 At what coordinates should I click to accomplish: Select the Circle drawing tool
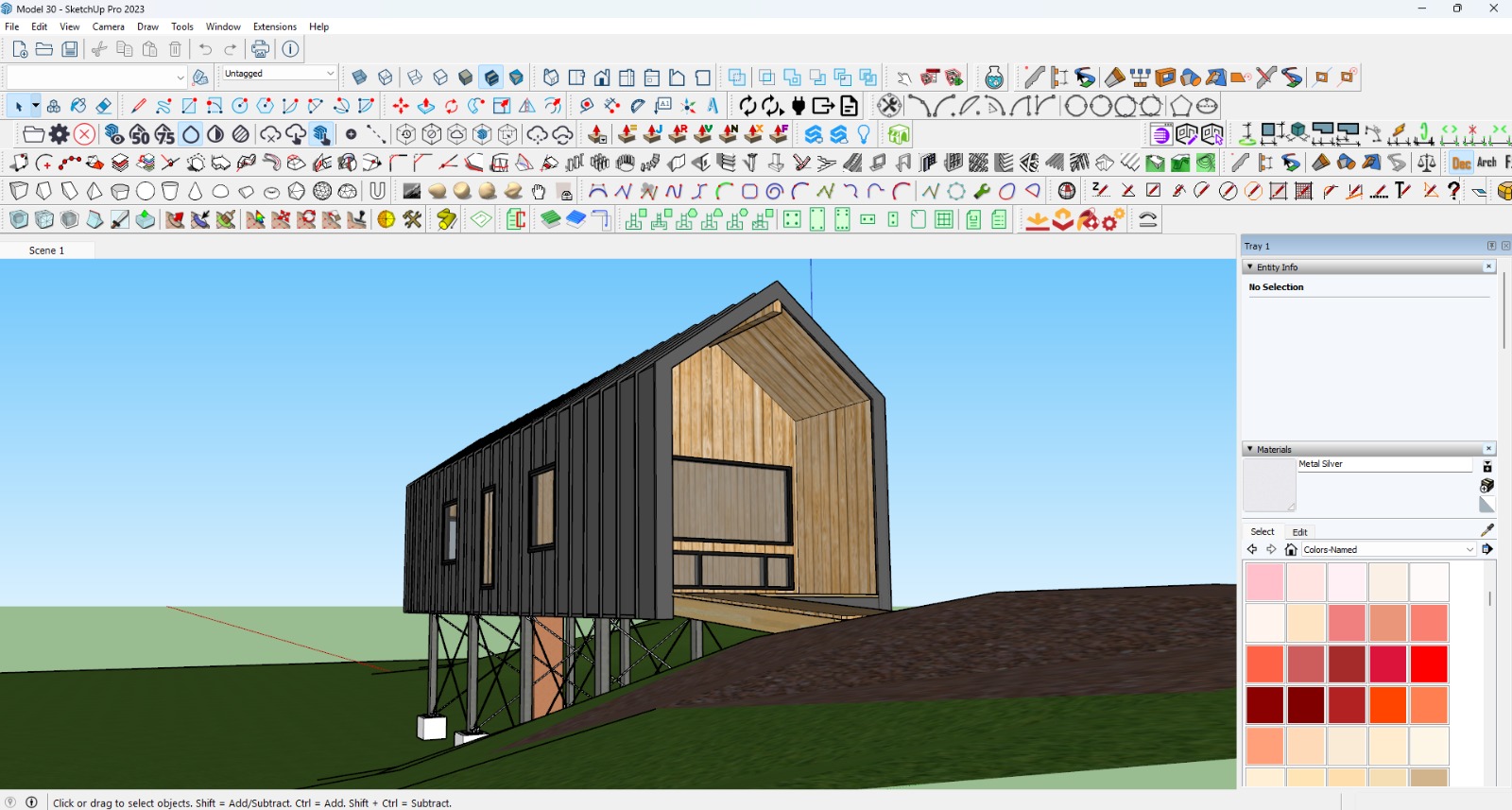[x=240, y=106]
